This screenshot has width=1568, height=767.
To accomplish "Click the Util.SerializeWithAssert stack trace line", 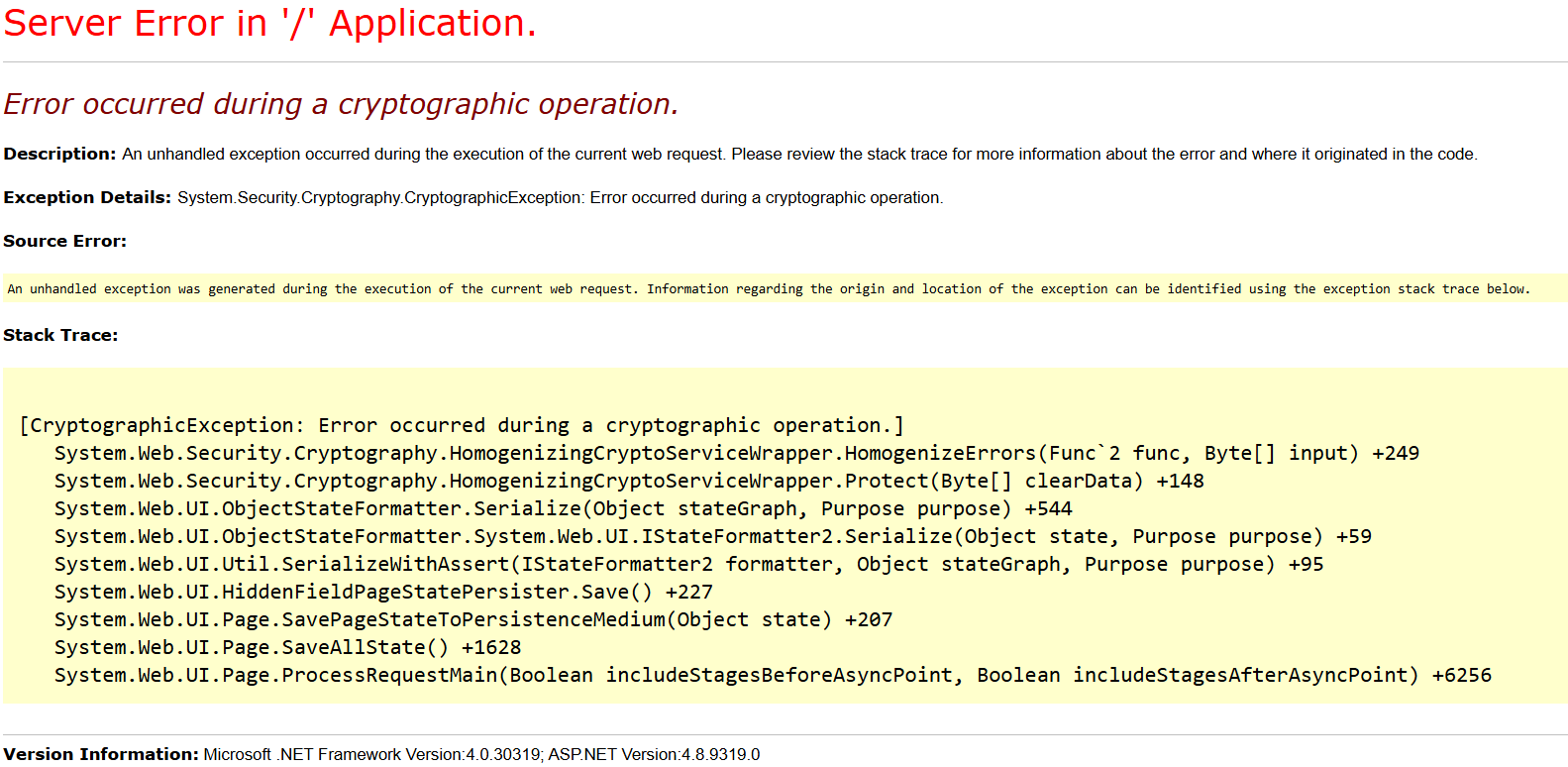I will (x=688, y=564).
